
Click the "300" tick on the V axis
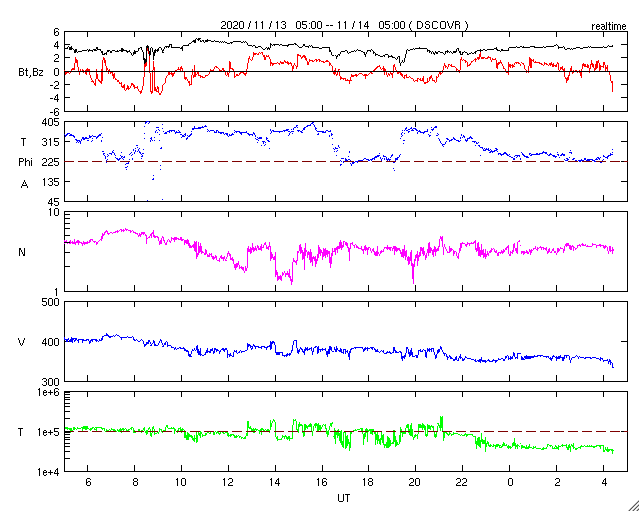[51, 382]
